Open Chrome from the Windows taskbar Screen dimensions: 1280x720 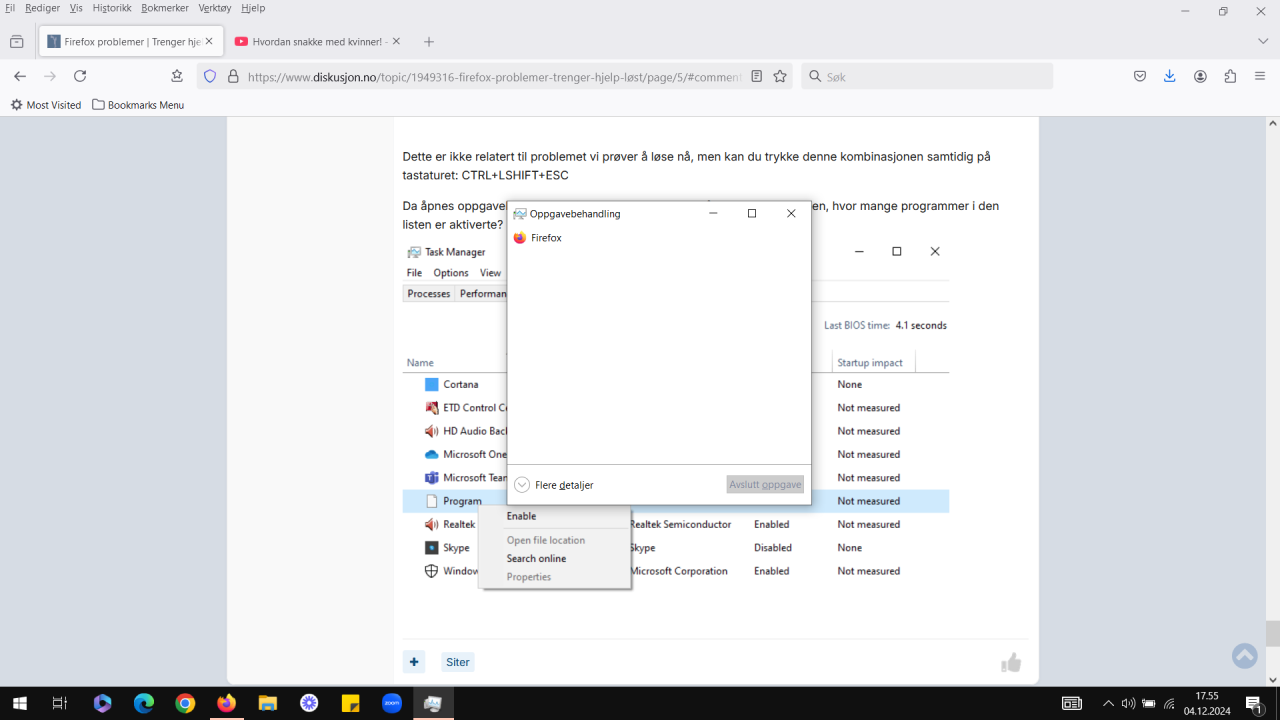(x=185, y=703)
